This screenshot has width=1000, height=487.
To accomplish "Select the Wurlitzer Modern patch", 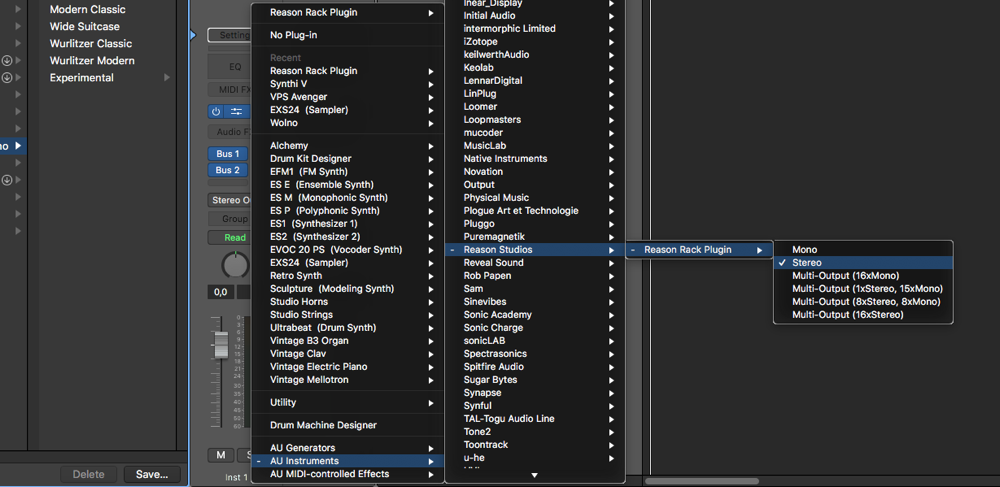I will (x=92, y=61).
